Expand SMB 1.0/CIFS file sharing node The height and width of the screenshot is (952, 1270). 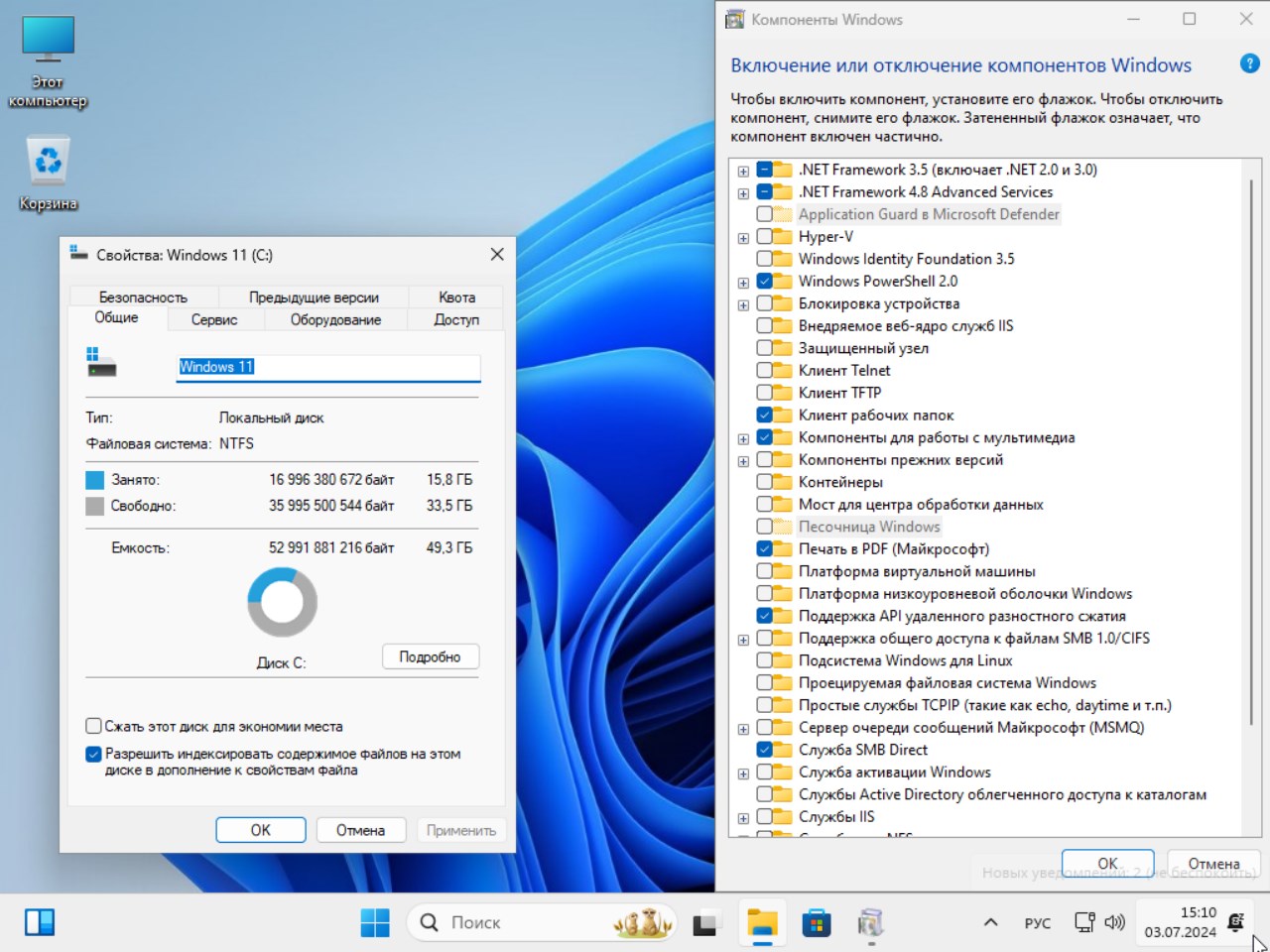pos(743,640)
